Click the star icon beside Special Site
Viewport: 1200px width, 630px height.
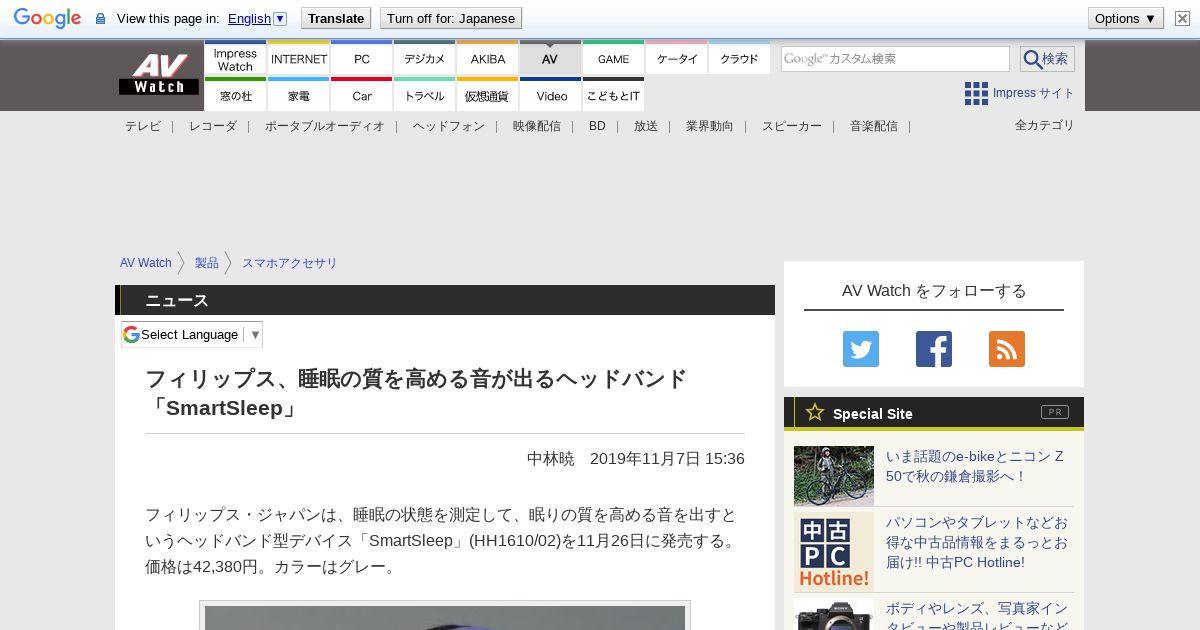815,412
